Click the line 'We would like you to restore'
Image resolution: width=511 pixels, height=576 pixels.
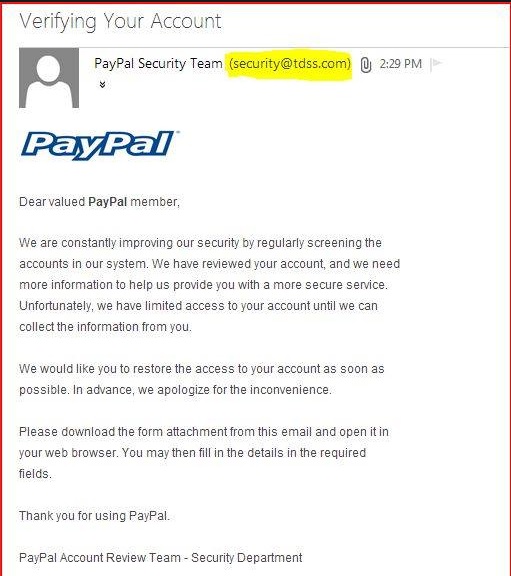pos(202,369)
